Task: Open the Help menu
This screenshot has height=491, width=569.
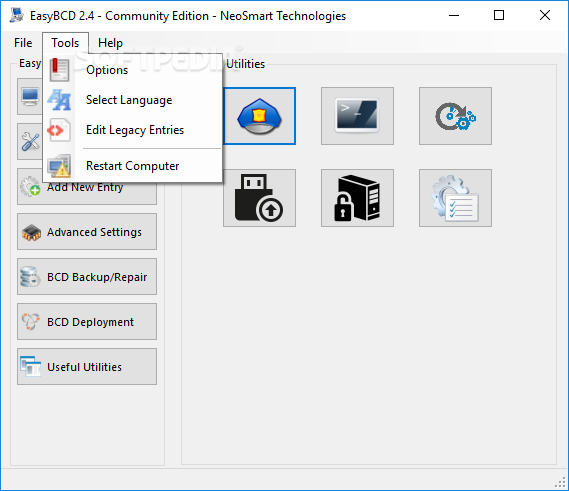Action: (x=110, y=43)
